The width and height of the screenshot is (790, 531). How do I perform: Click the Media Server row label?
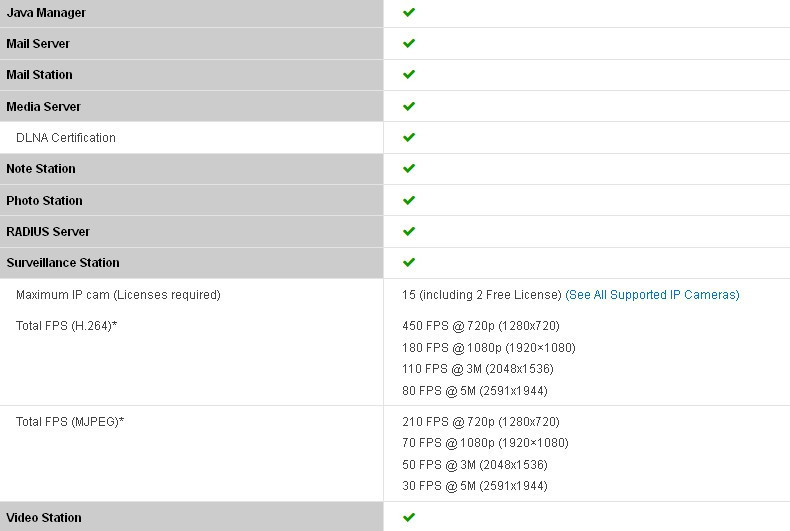tap(43, 106)
